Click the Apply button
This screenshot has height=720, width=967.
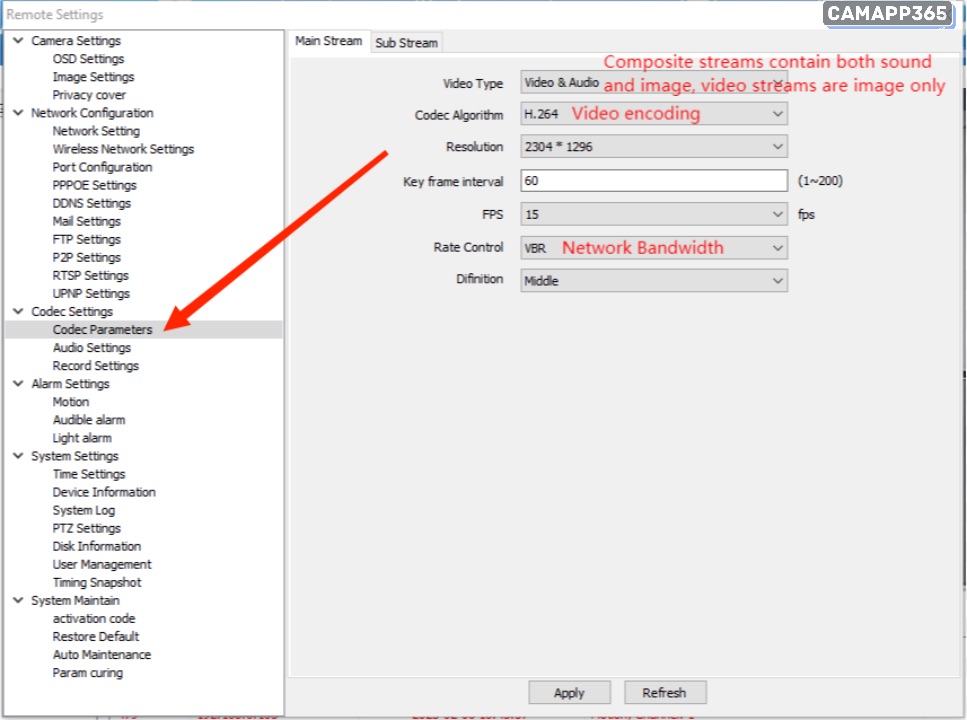(569, 693)
